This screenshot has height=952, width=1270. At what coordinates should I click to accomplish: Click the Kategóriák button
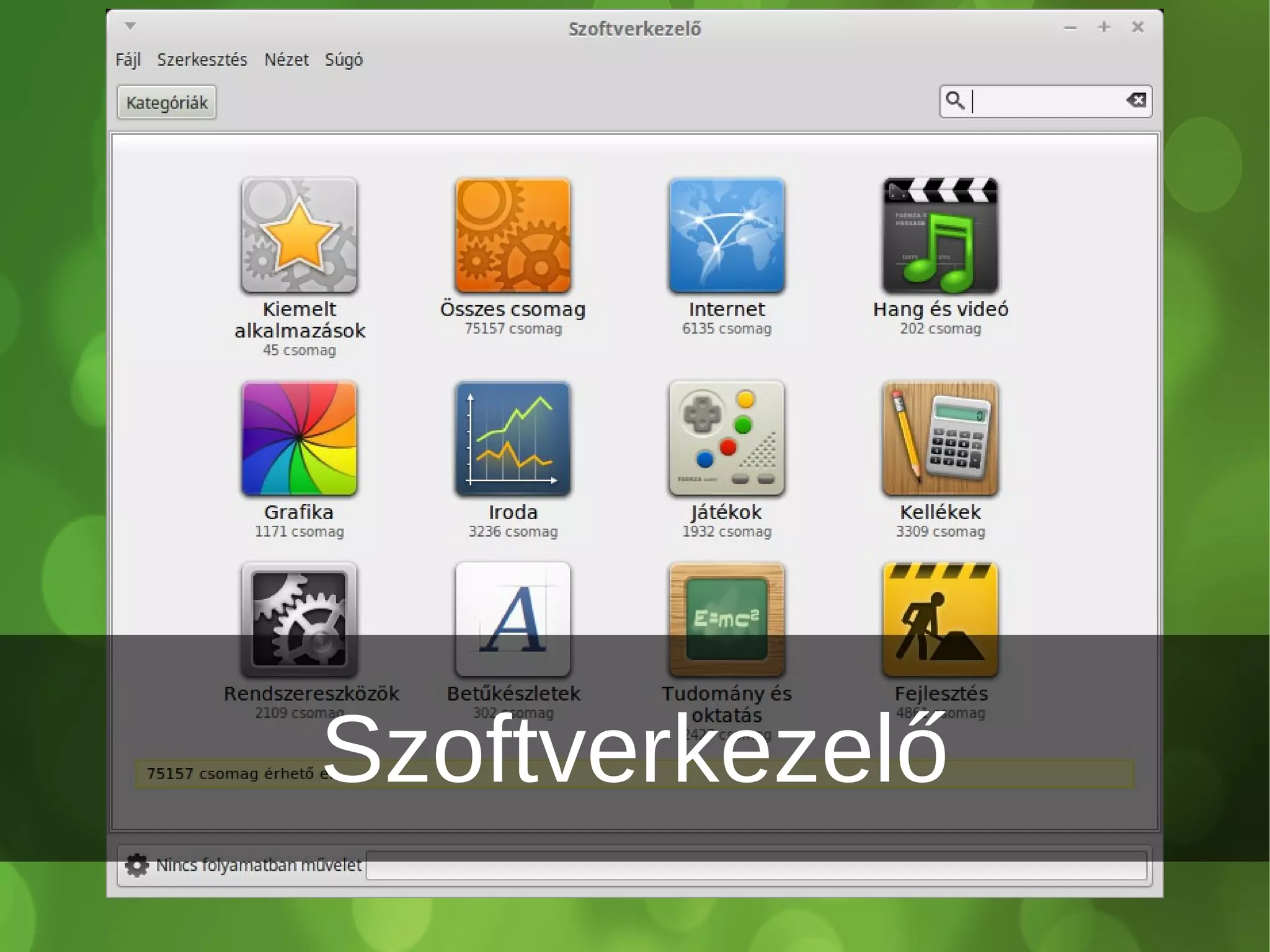pyautogui.click(x=167, y=102)
